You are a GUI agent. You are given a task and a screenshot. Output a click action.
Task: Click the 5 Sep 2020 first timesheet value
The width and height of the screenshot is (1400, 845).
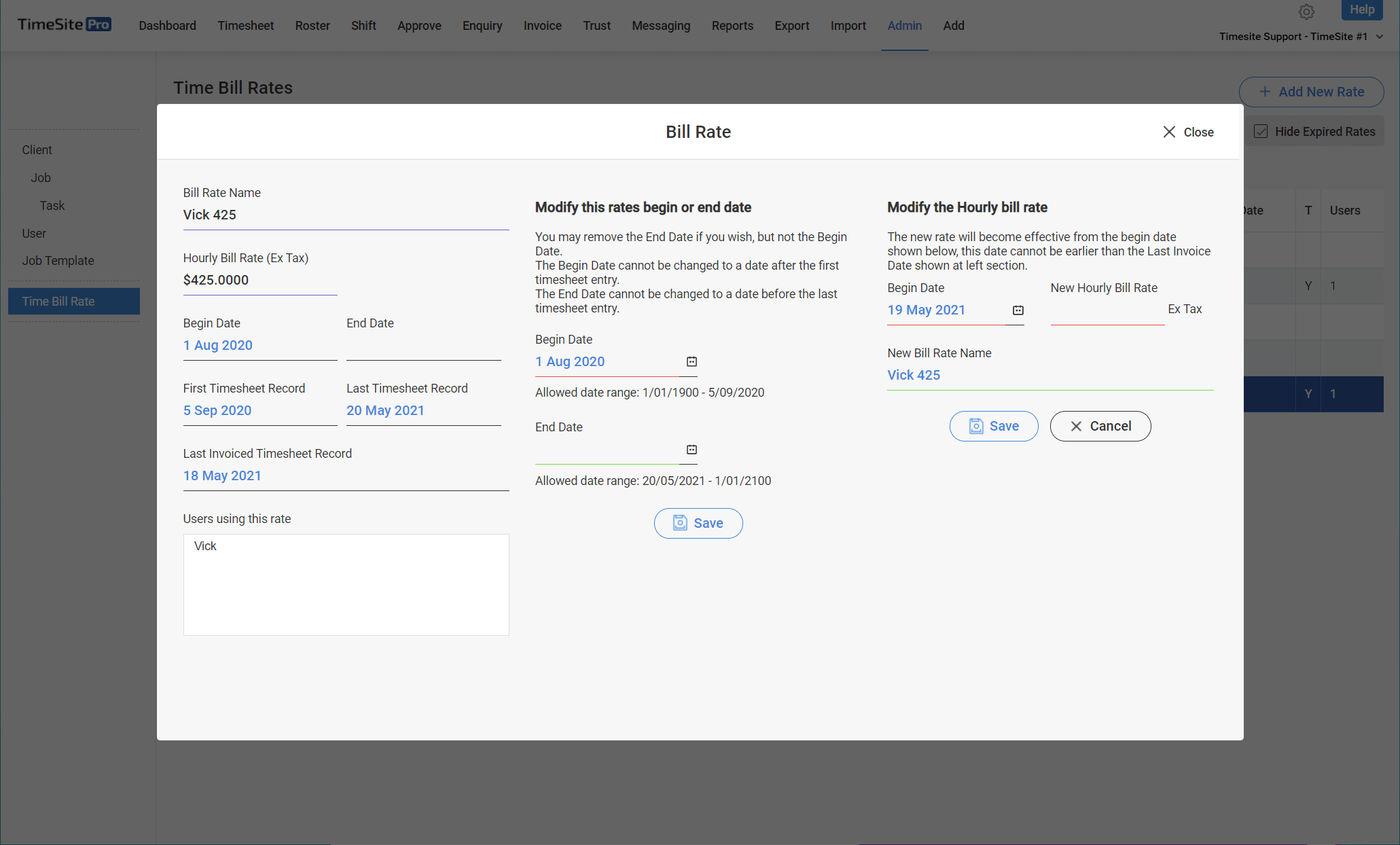(217, 410)
